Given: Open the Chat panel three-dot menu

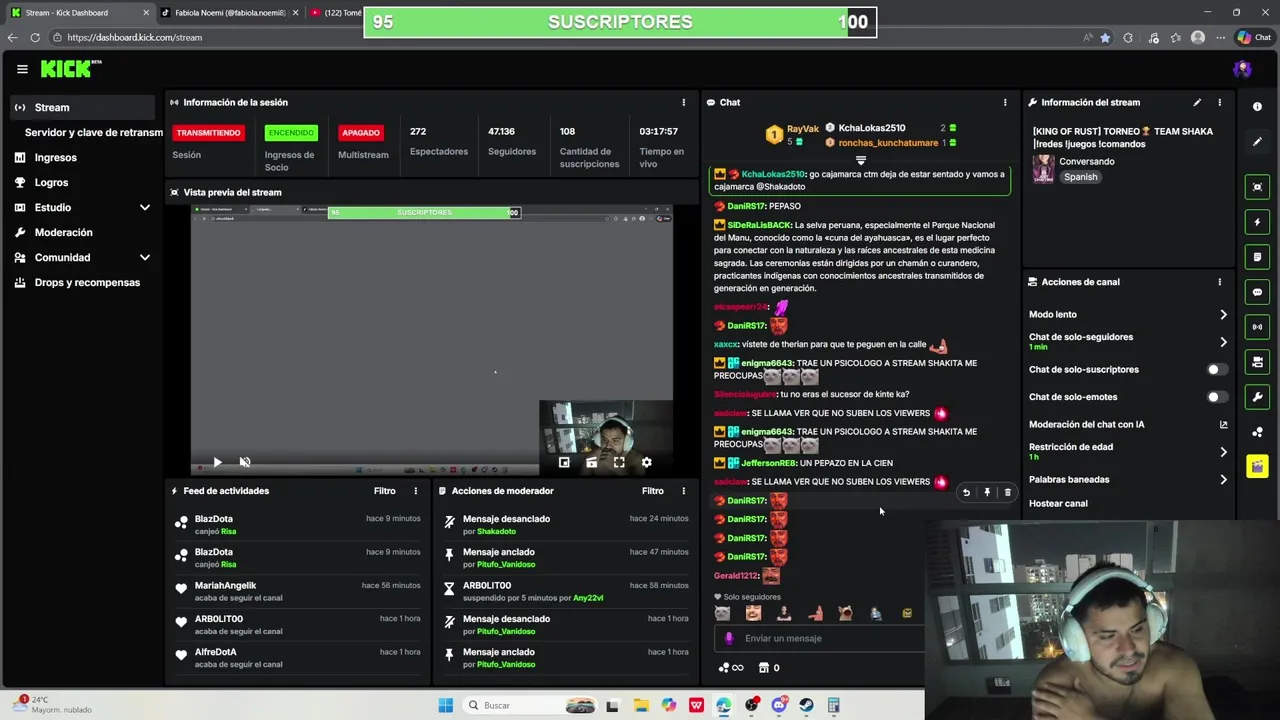Looking at the screenshot, I should (x=1005, y=102).
